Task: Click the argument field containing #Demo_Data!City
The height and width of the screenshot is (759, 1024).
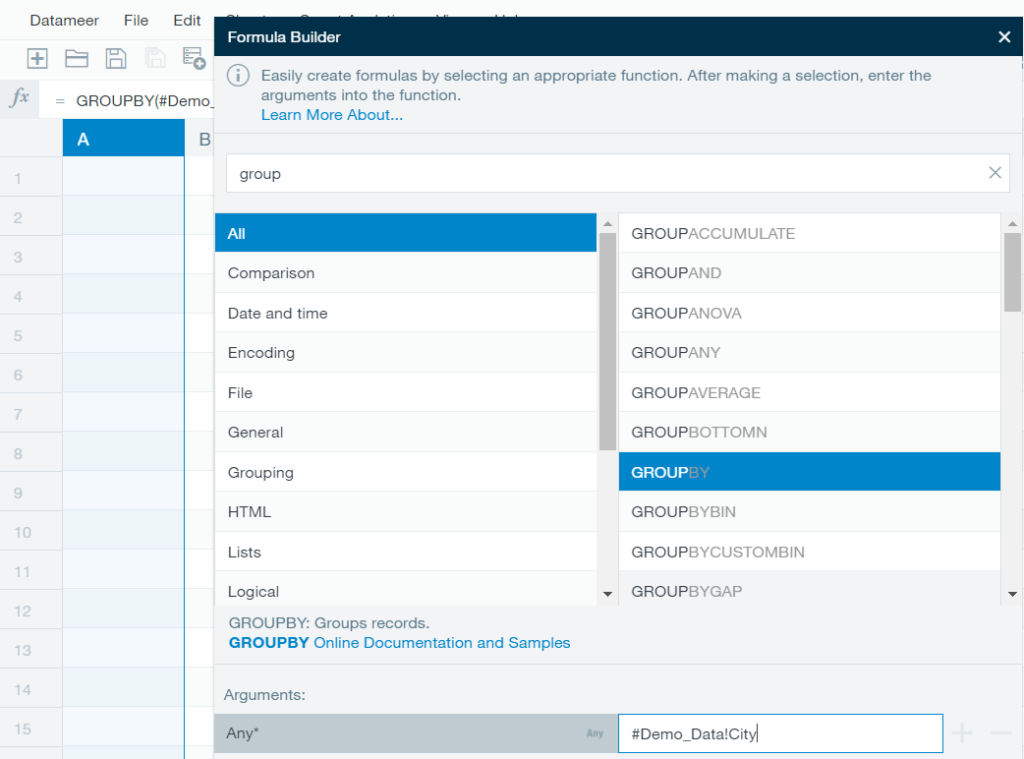Action: (780, 733)
